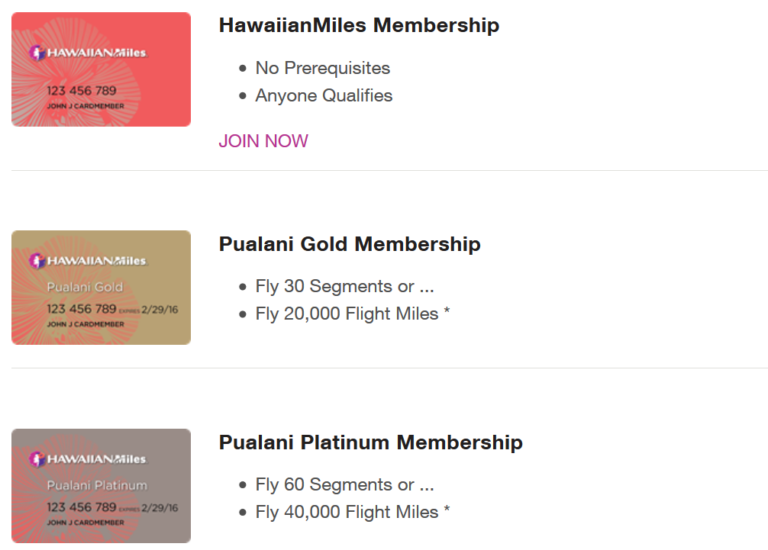Click 'Fly 30 Segments or ...' text
This screenshot has height=550, width=768.
coord(345,286)
